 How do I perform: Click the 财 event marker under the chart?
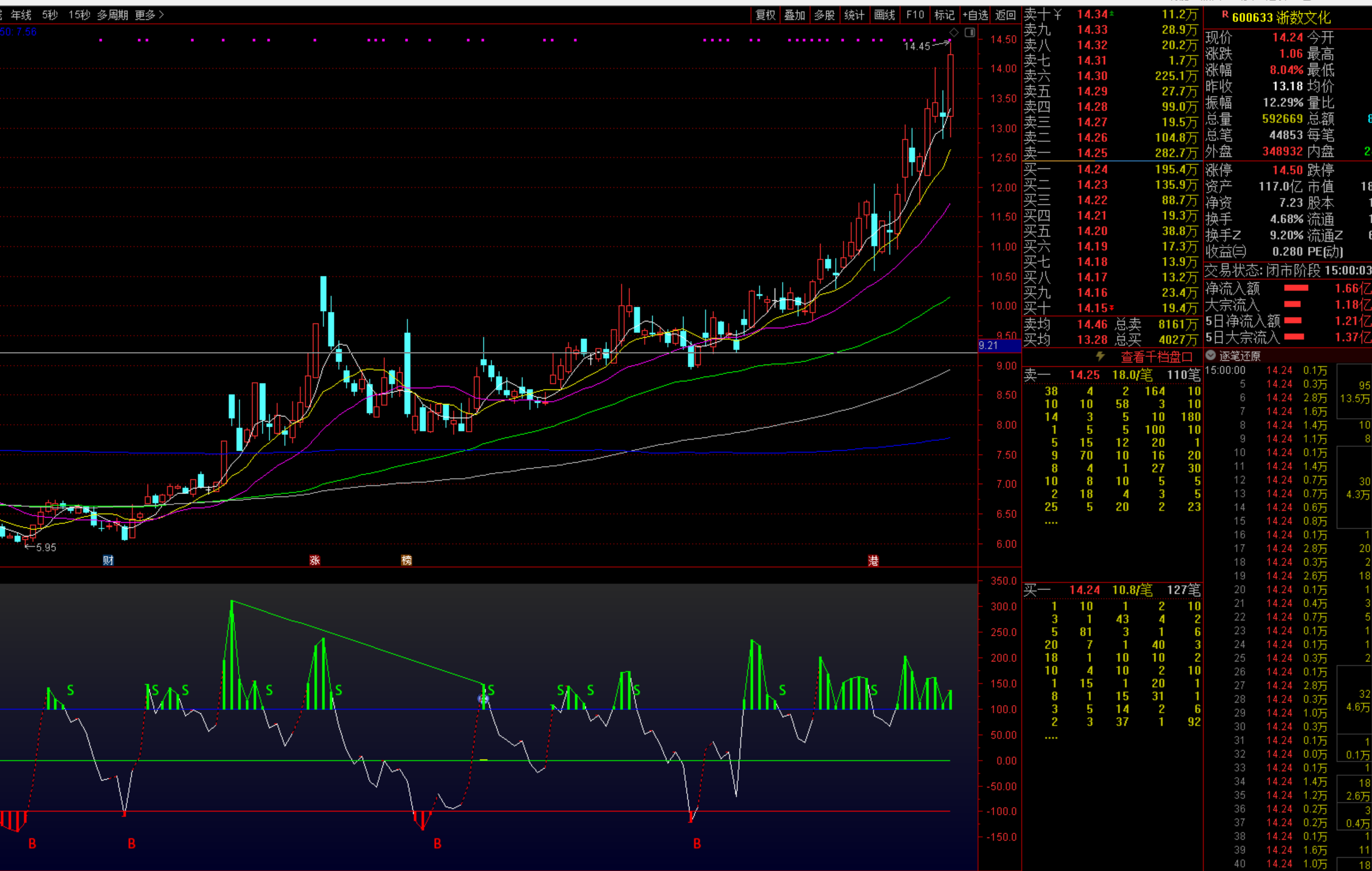pos(108,560)
